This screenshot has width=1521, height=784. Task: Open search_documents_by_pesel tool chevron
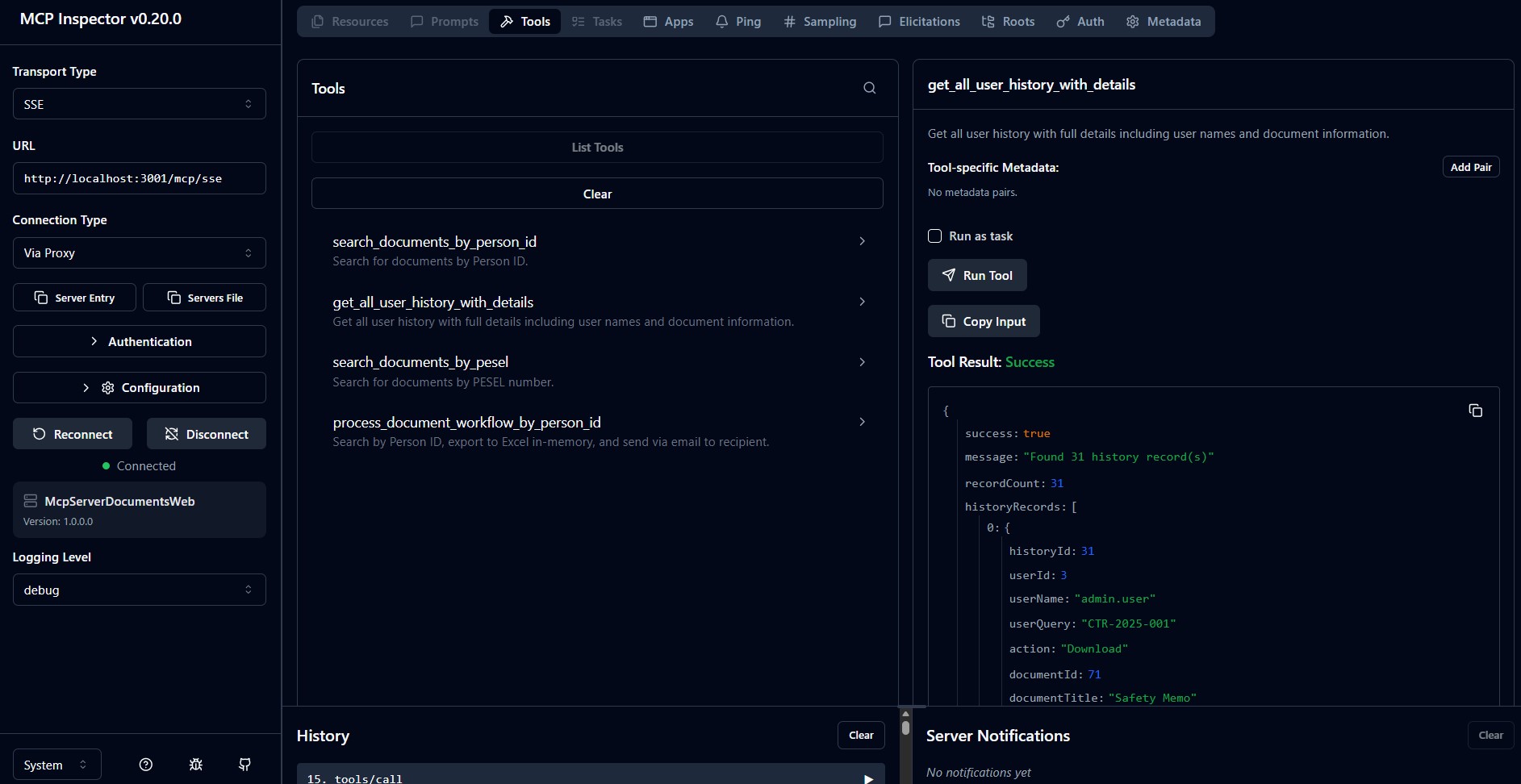tap(862, 362)
